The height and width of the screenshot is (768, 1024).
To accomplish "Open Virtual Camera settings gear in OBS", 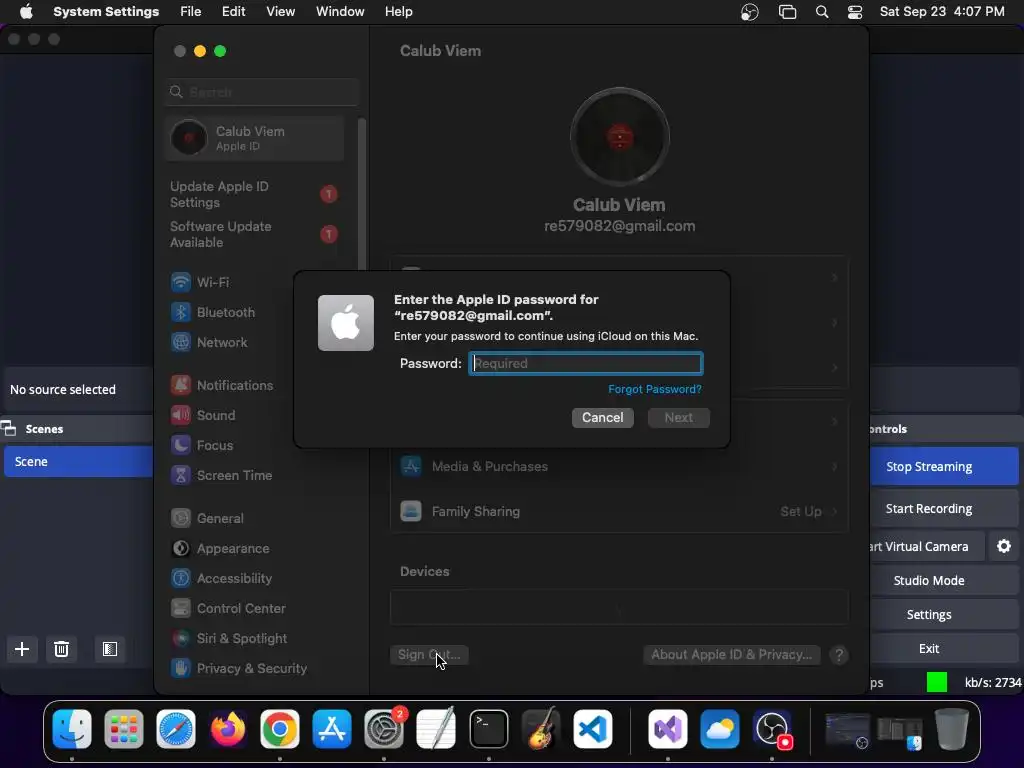I will pos(1004,546).
